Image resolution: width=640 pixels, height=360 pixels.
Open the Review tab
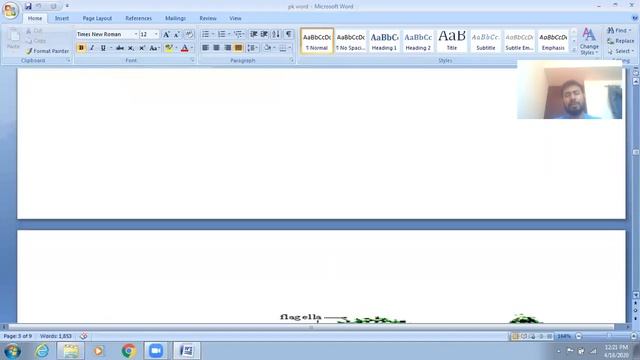tap(208, 18)
